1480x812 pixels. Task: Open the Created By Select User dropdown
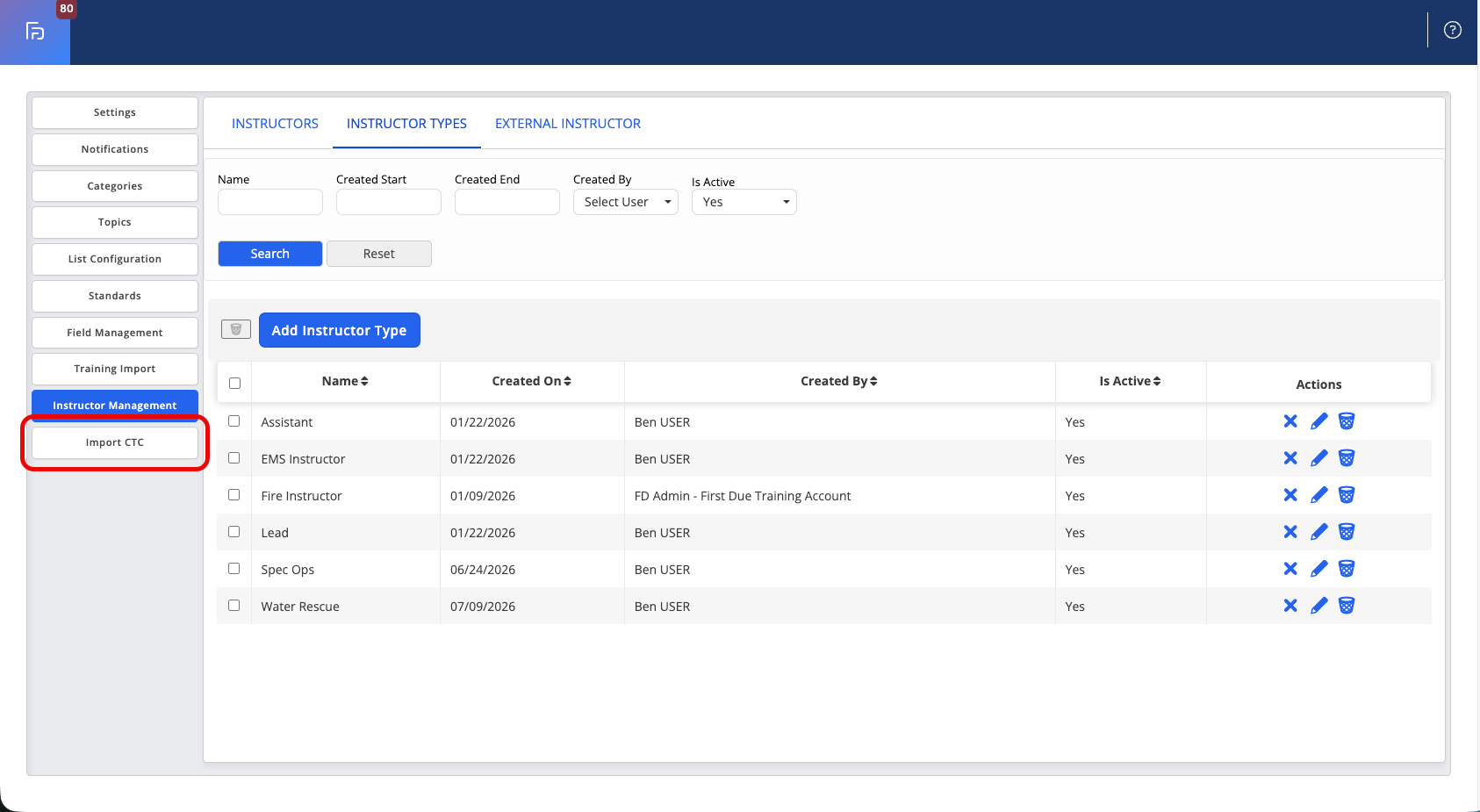626,202
